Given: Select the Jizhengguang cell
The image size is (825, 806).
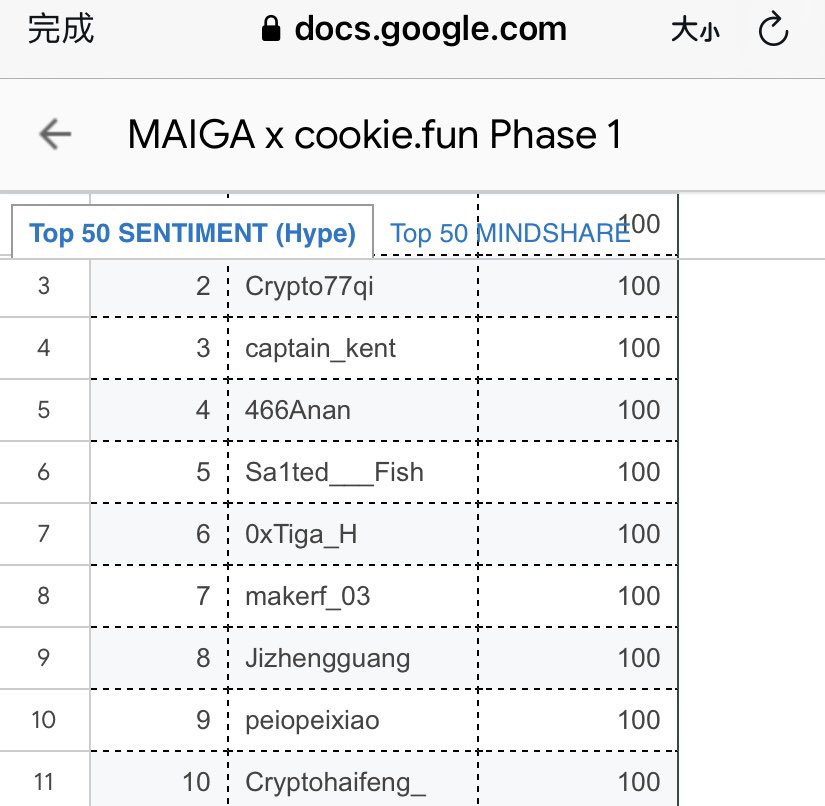Looking at the screenshot, I should tap(353, 658).
